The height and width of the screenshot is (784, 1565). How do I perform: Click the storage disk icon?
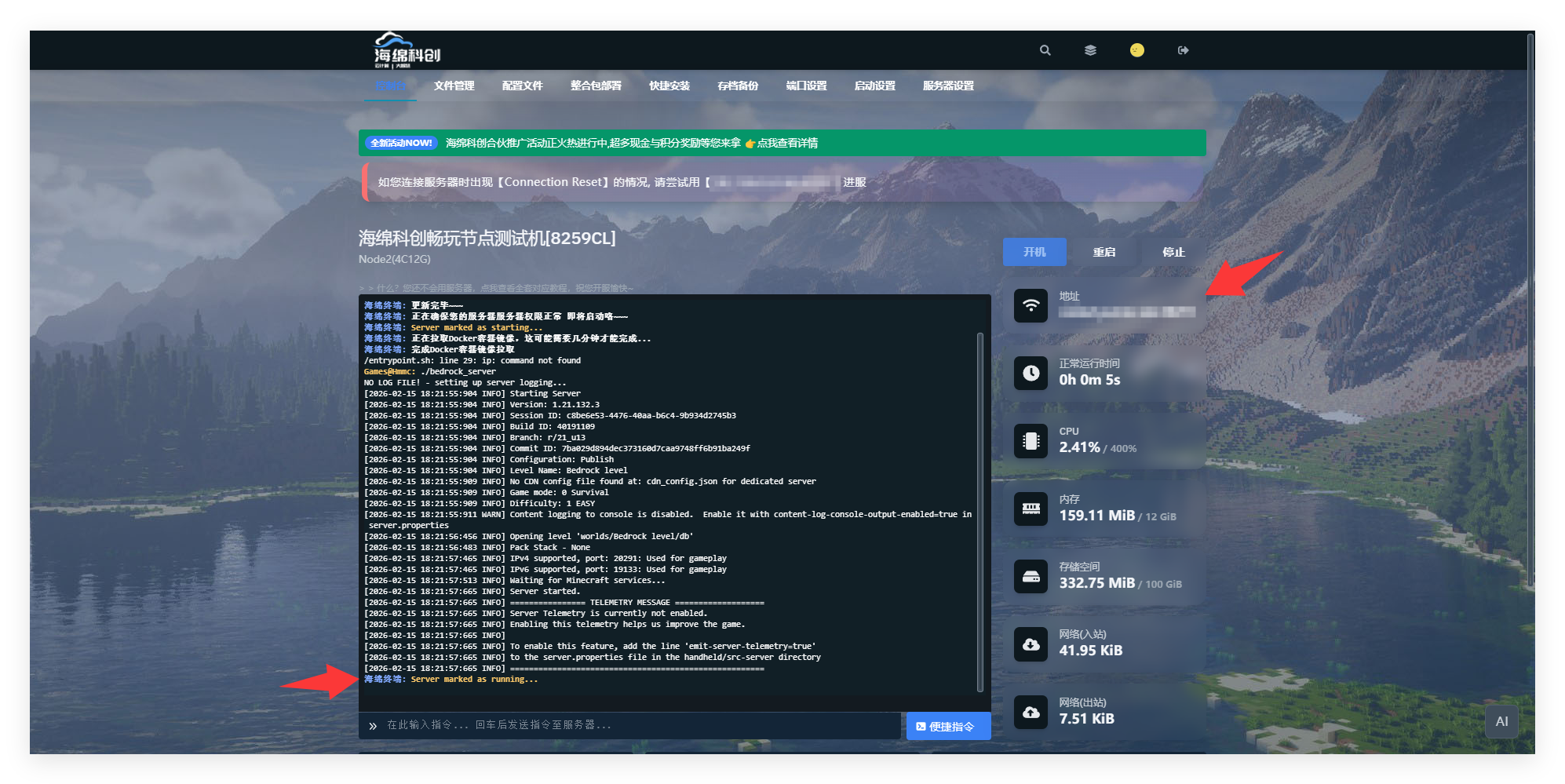[x=1031, y=577]
